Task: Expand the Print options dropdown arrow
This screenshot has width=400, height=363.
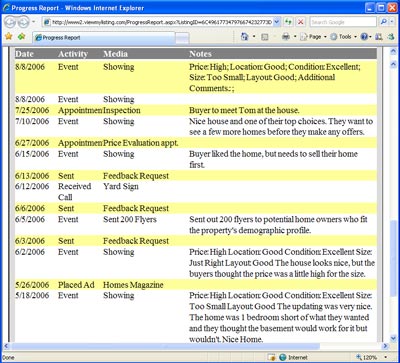Action: (x=295, y=37)
